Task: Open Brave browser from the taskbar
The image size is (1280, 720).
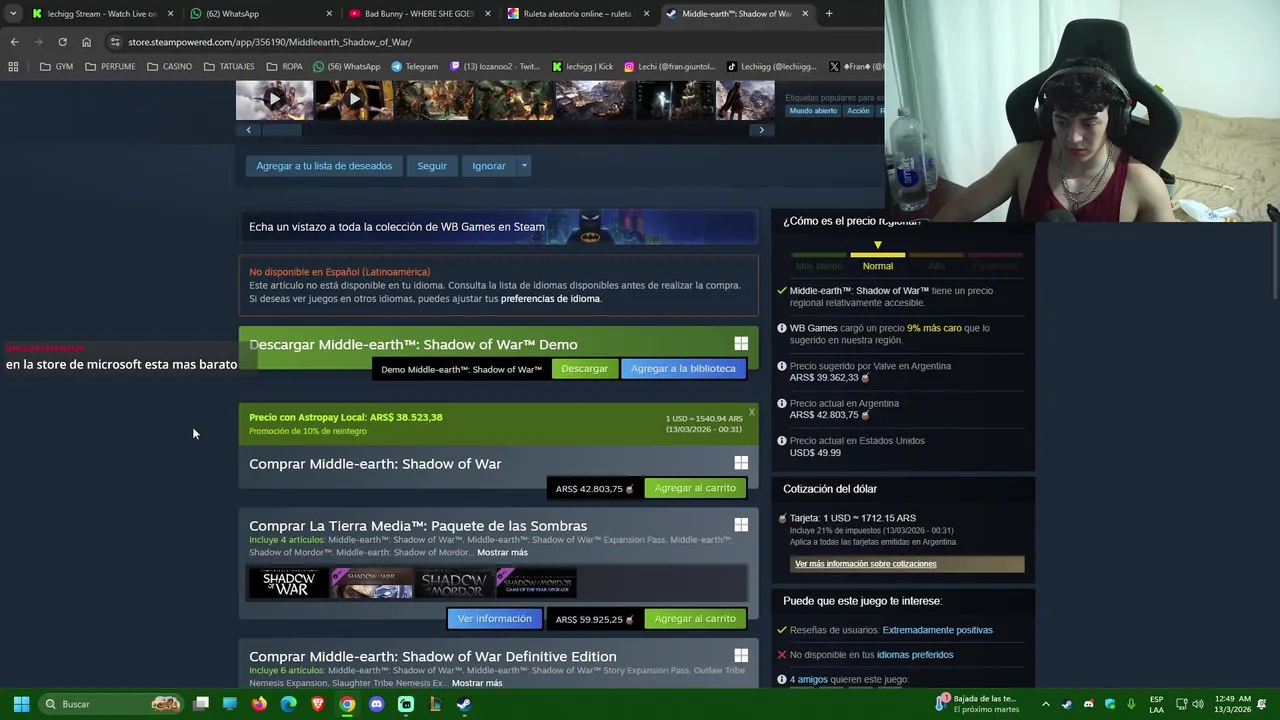Action: [x=318, y=704]
